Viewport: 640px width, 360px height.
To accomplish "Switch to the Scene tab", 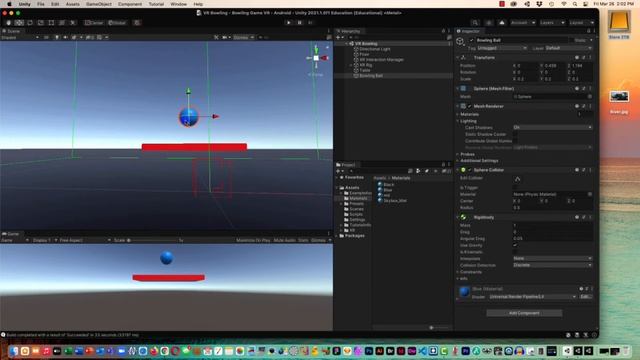I will [12, 31].
